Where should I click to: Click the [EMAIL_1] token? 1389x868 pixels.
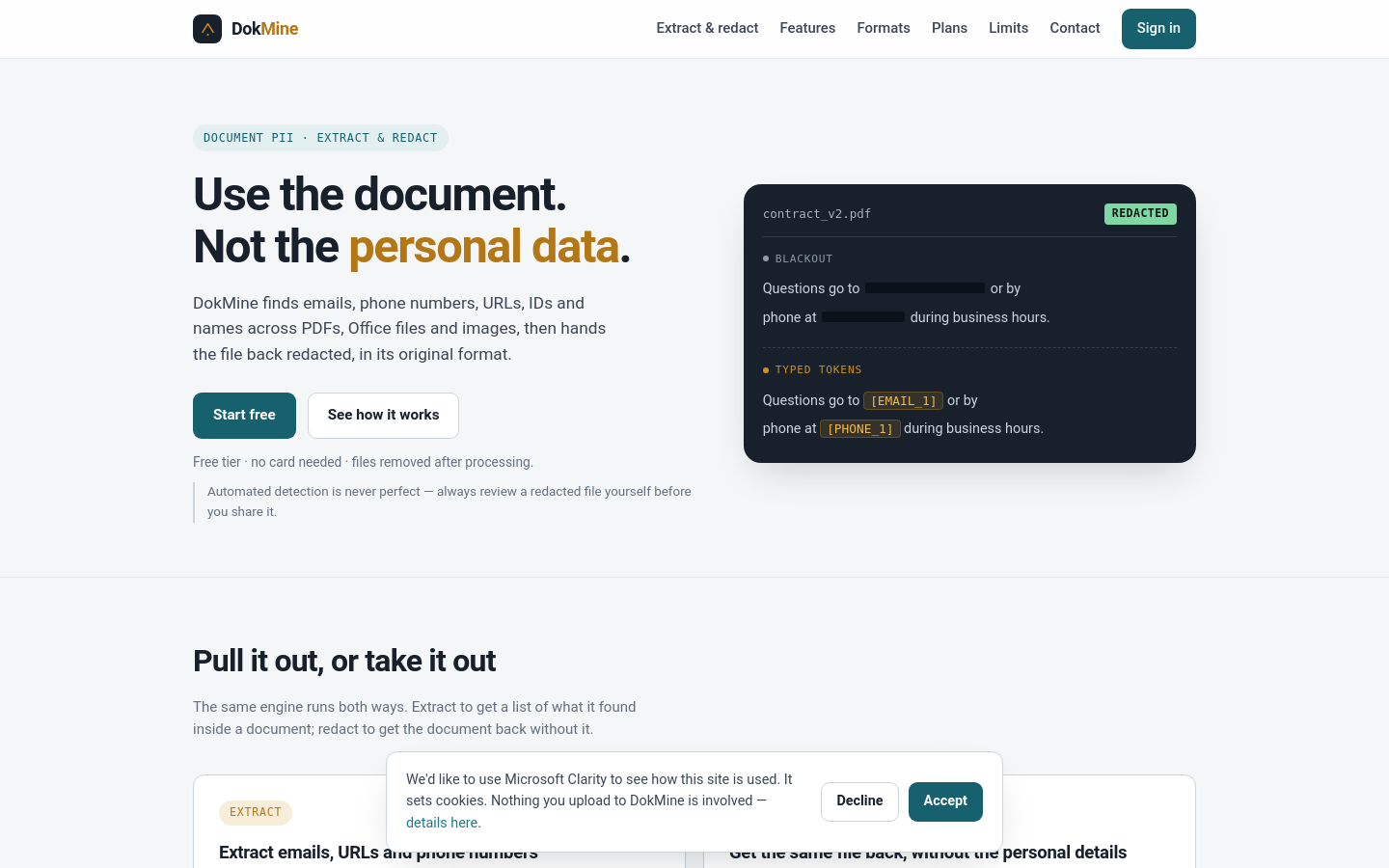(903, 400)
